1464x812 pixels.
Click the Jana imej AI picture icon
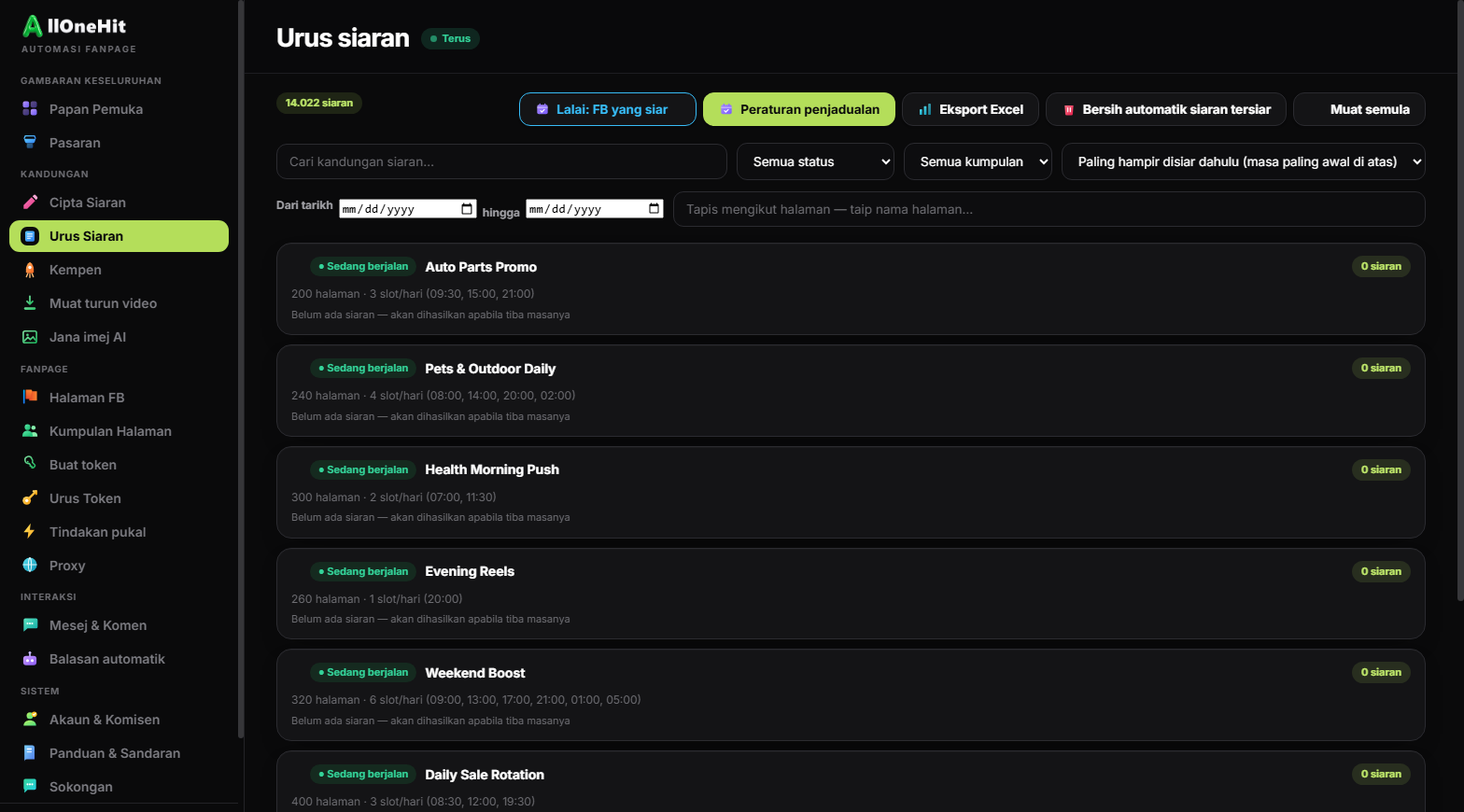(30, 337)
